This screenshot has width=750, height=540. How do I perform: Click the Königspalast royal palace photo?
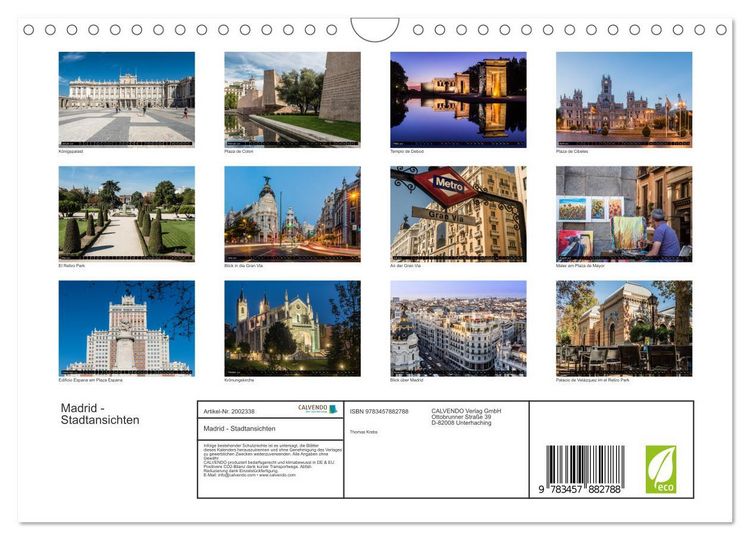pos(127,99)
